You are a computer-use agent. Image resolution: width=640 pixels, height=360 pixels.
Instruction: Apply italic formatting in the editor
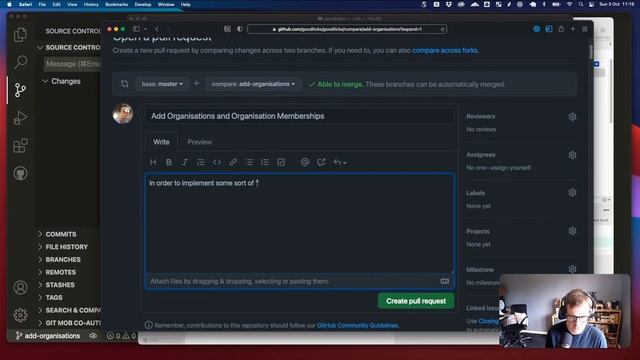[x=184, y=162]
